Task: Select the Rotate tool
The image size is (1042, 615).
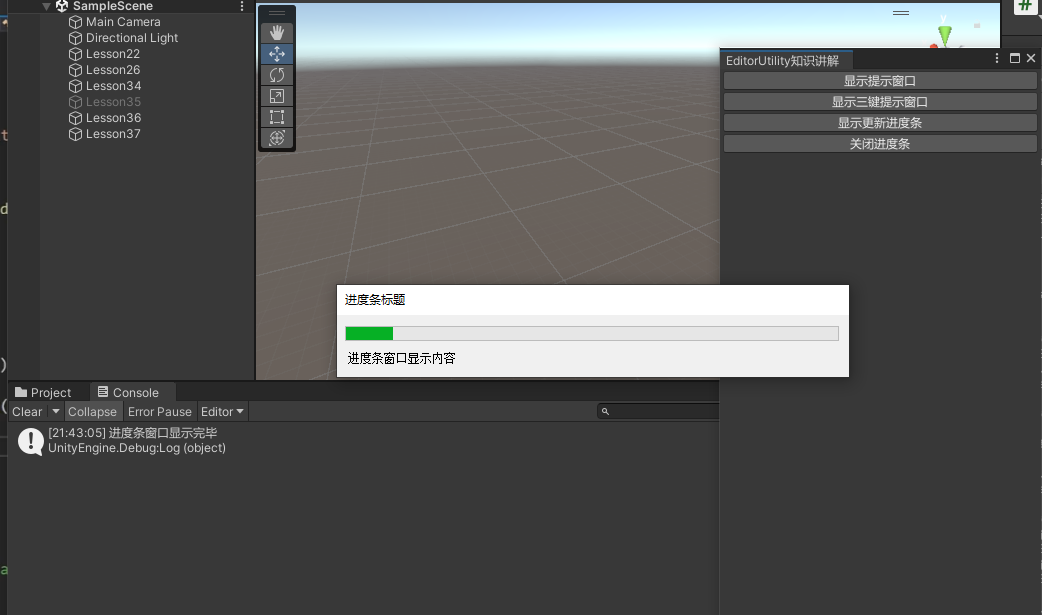Action: [x=277, y=75]
